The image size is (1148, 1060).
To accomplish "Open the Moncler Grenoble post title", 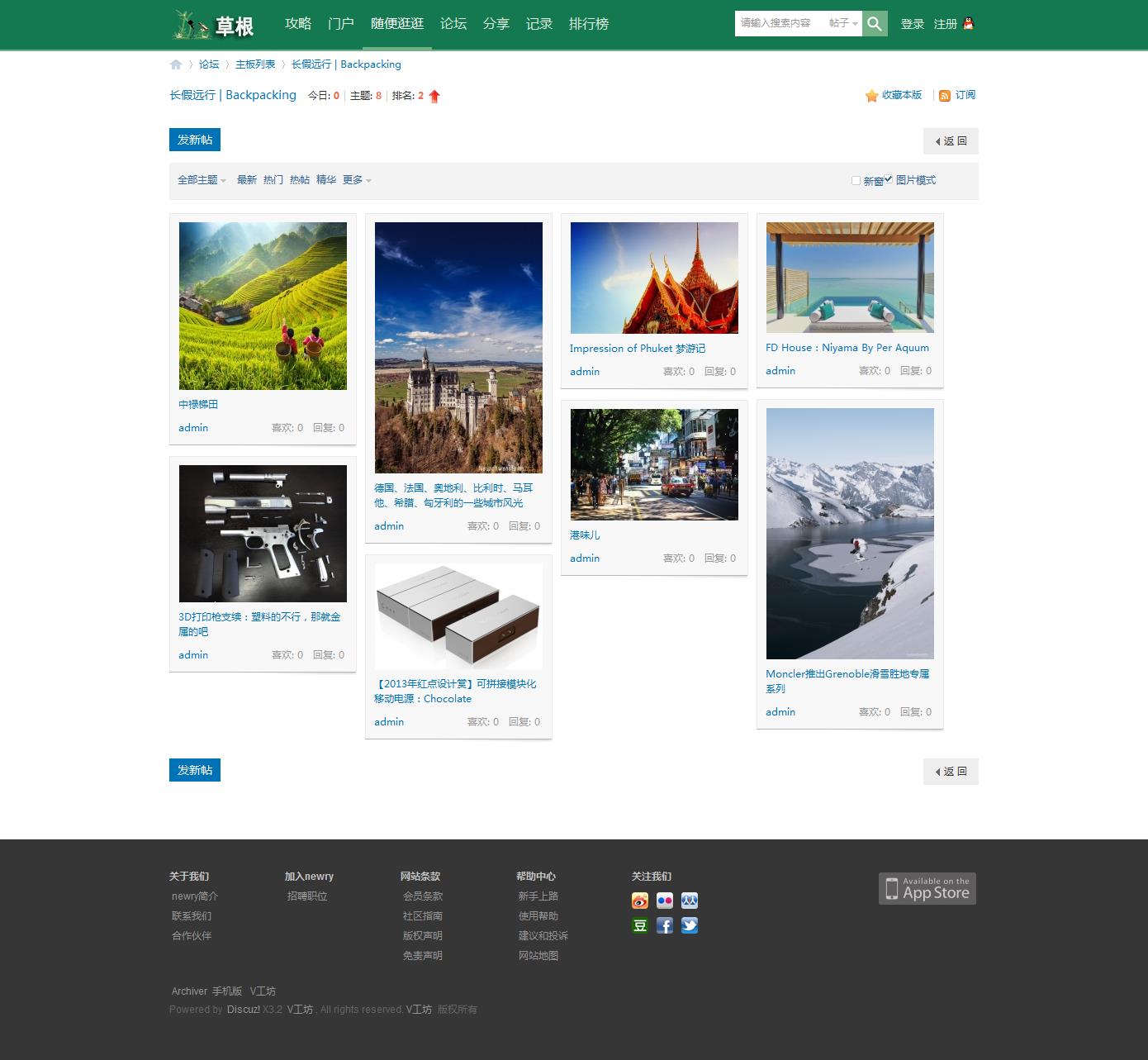I will coord(847,681).
